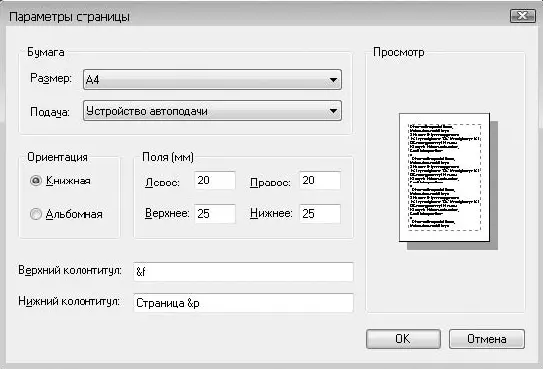This screenshot has width=543, height=369.
Task: Select the Книжная orientation radio button
Action: (36, 180)
